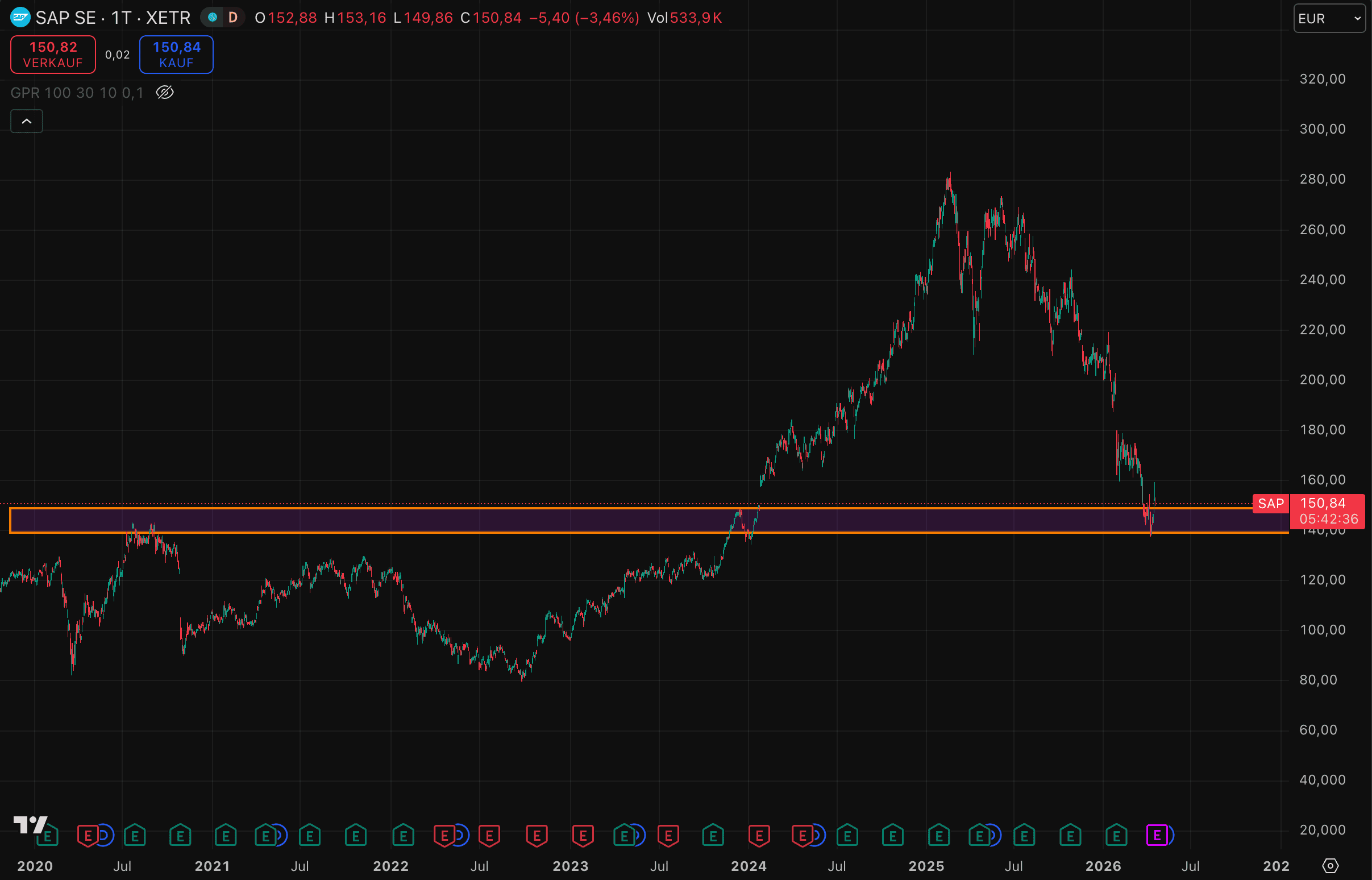Click the green earnings marker near 2025
The image size is (1372, 880).
938,836
